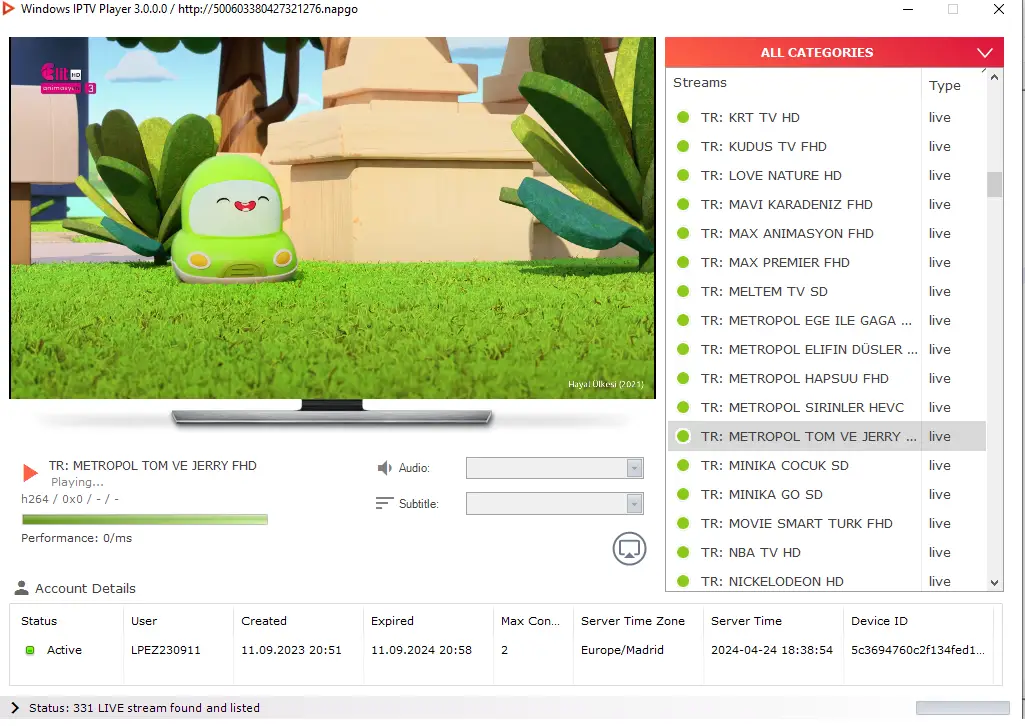1025x726 pixels.
Task: Click green dot next to TR: KRT TV HD
Action: click(x=683, y=117)
